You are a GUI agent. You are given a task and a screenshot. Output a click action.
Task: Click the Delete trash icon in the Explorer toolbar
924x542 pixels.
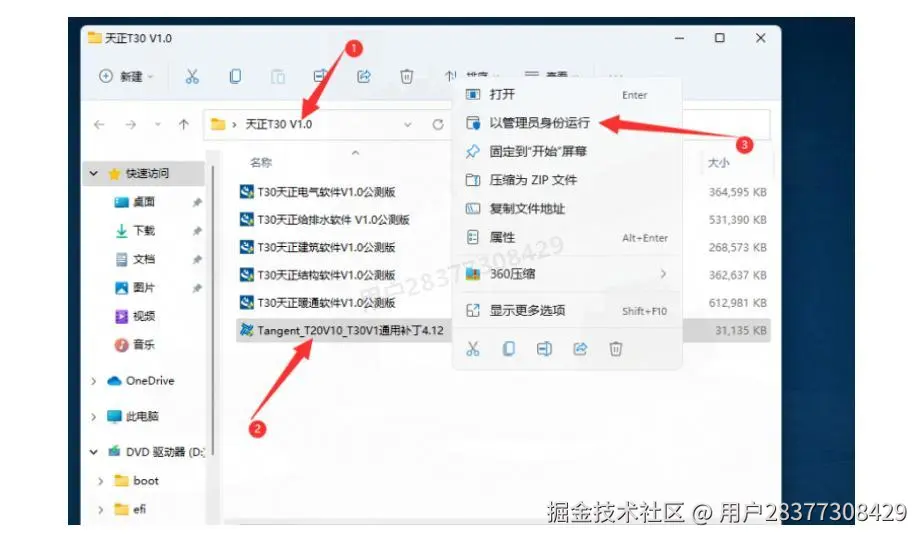[x=407, y=77]
